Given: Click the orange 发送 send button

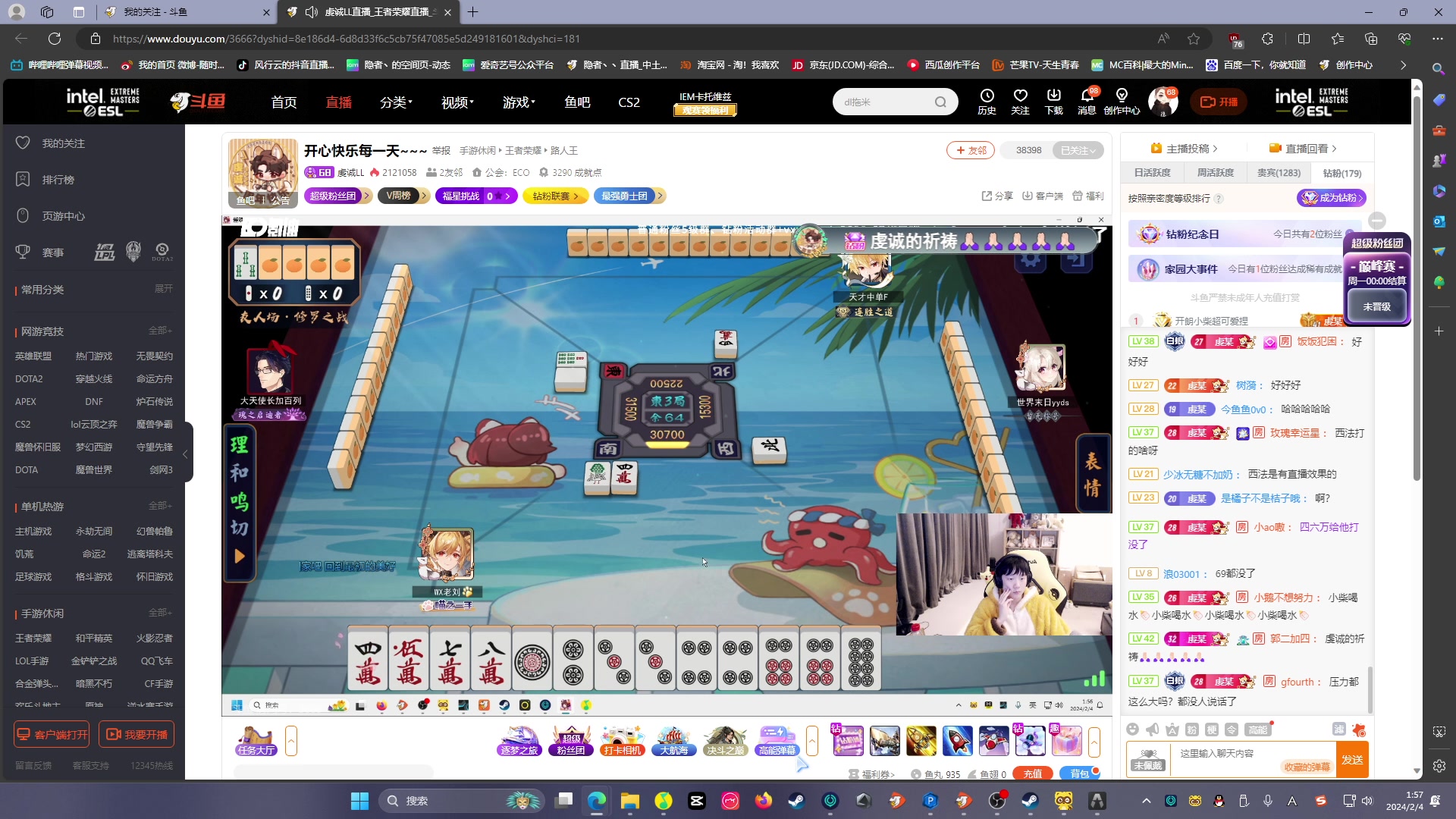Looking at the screenshot, I should point(1352,760).
